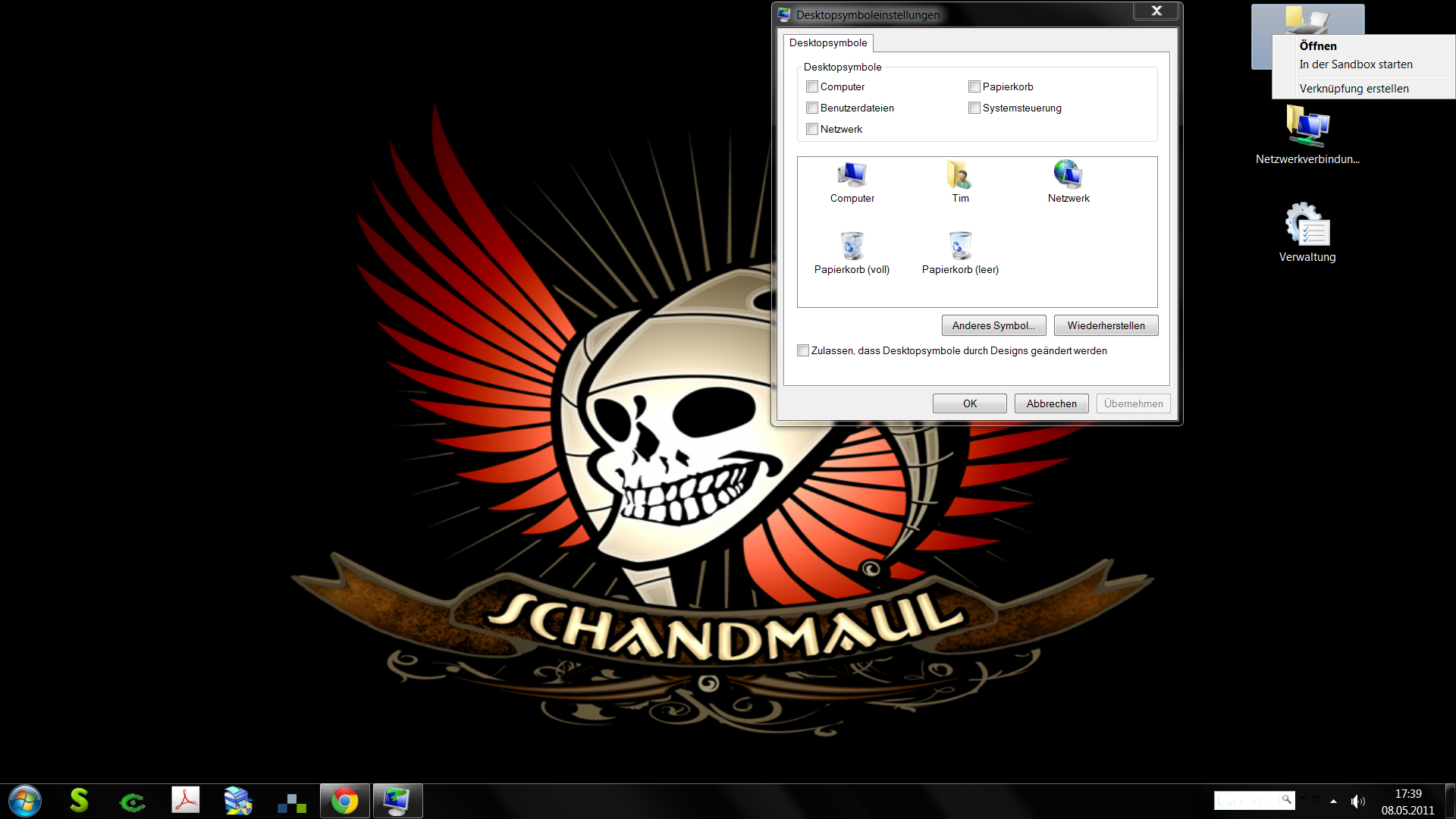The height and width of the screenshot is (819, 1456).
Task: Open the stacked boxes taskbar icon
Action: [238, 801]
